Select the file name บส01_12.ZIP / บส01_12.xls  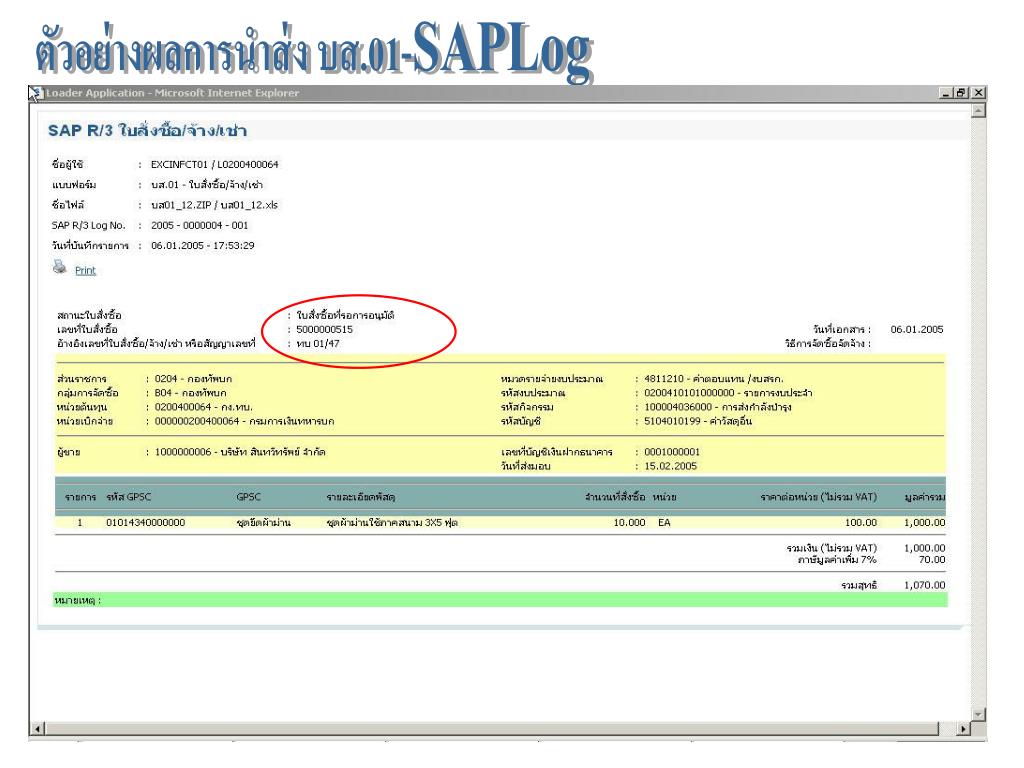[x=214, y=205]
